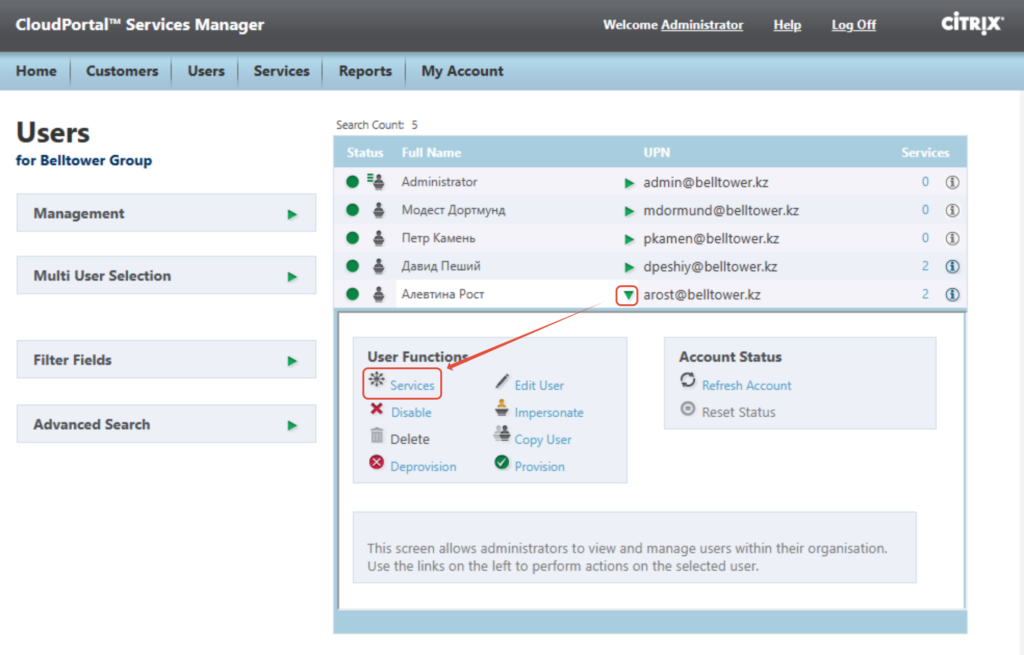Expand row arrow for Модест Дортмунд

[629, 211]
